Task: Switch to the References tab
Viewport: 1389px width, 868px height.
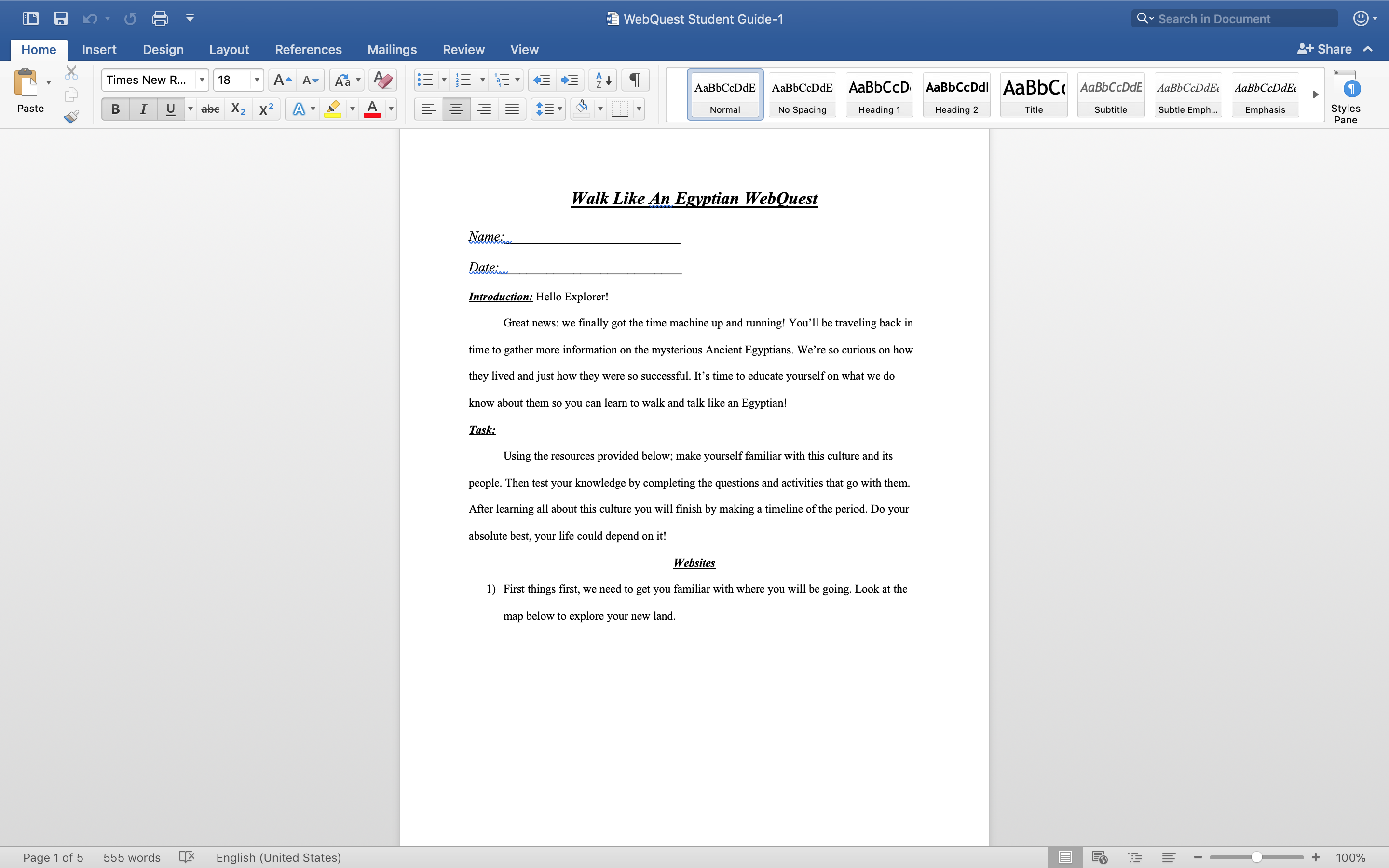Action: (x=308, y=49)
